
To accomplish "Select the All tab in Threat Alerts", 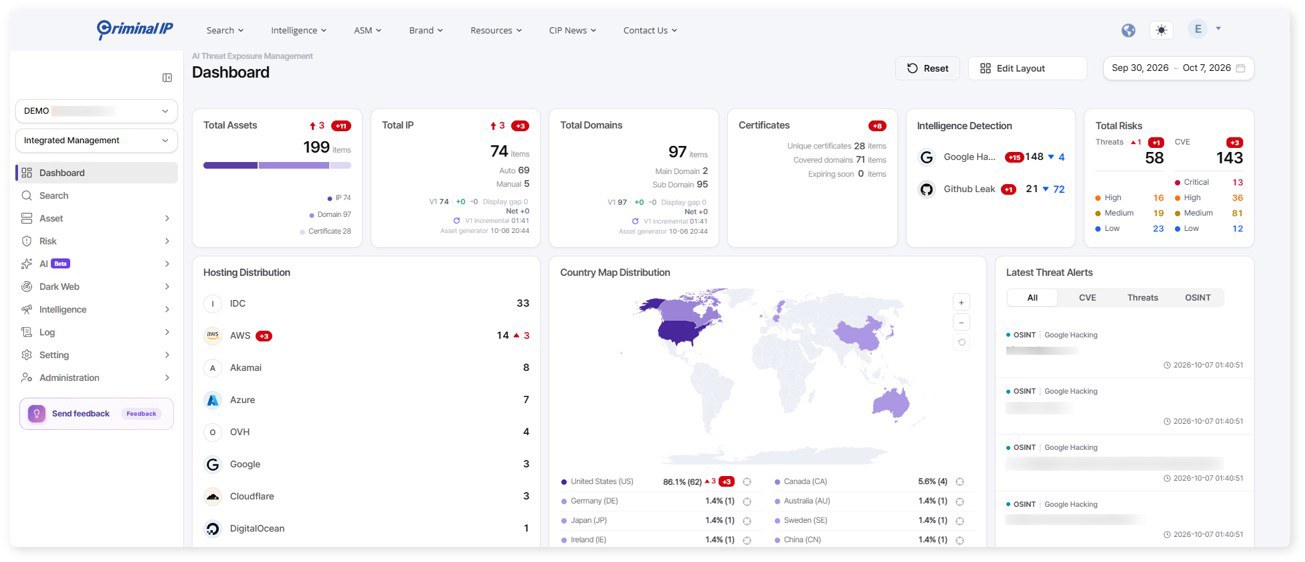I will pos(1032,297).
